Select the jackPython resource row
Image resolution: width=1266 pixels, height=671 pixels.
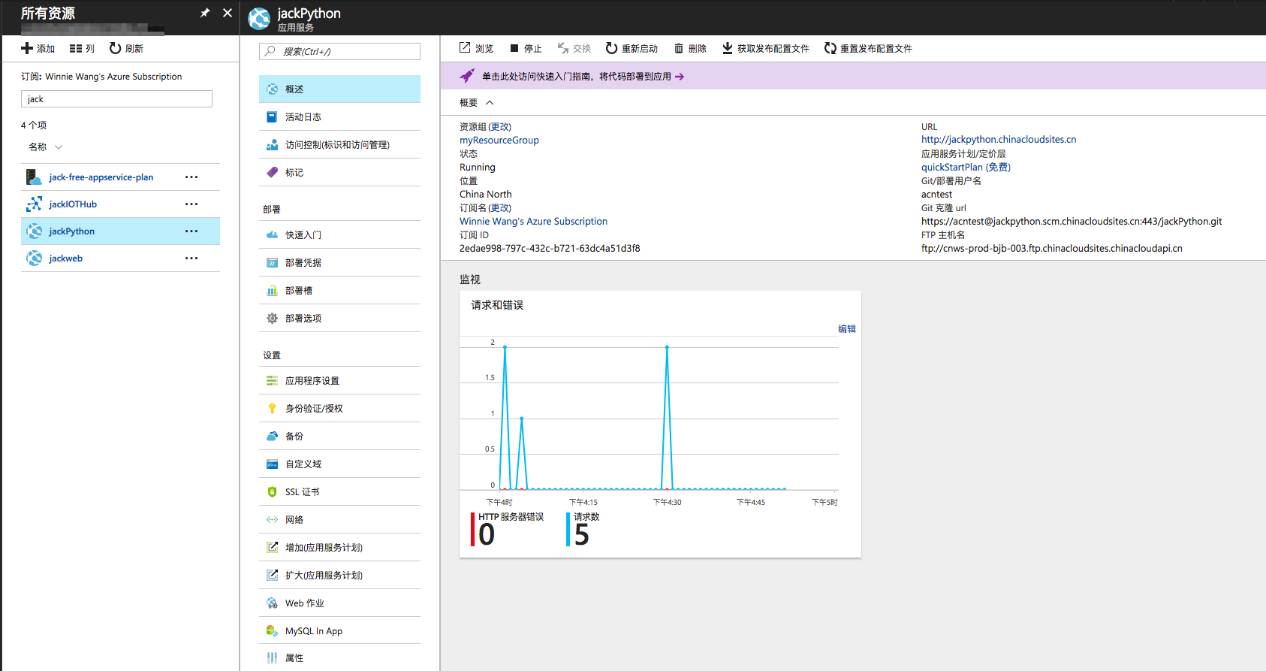tap(120, 231)
